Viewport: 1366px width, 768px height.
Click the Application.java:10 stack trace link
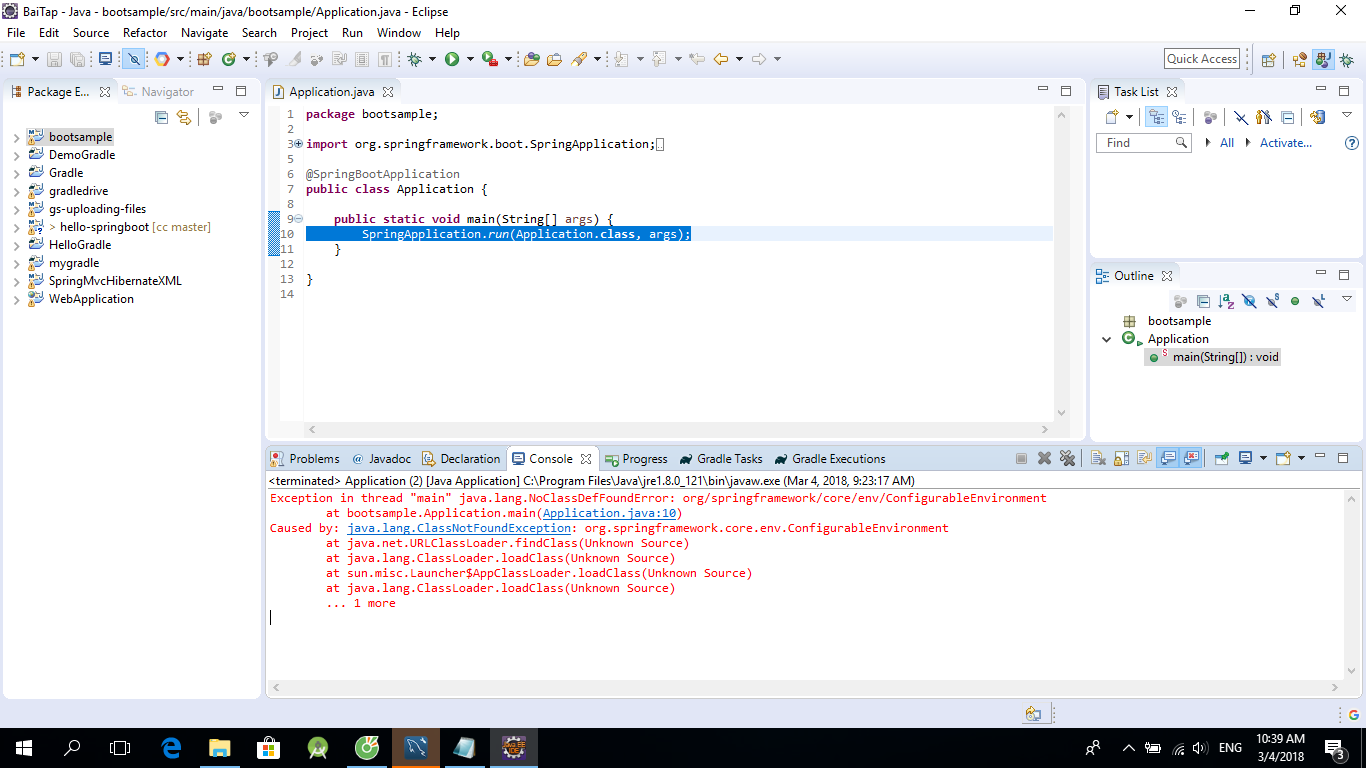(x=609, y=513)
